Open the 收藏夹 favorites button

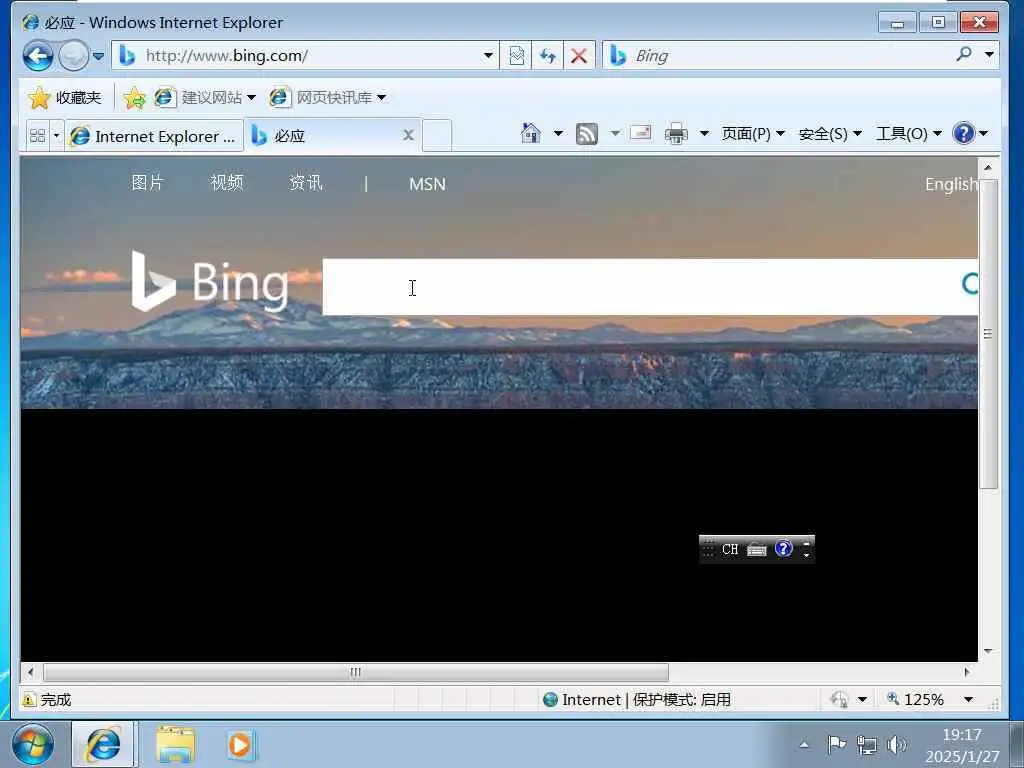65,97
